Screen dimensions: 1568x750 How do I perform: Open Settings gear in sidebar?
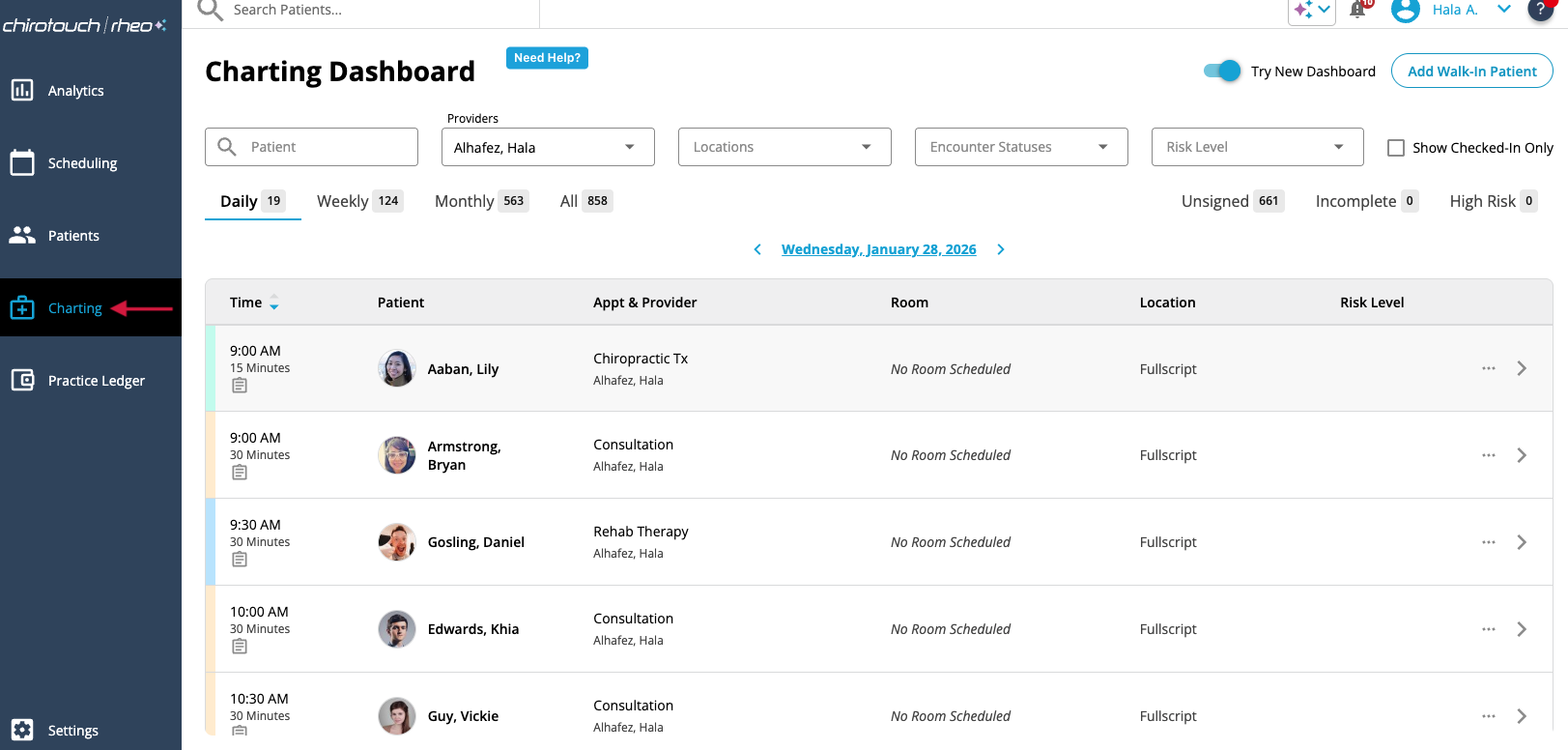(x=22, y=730)
